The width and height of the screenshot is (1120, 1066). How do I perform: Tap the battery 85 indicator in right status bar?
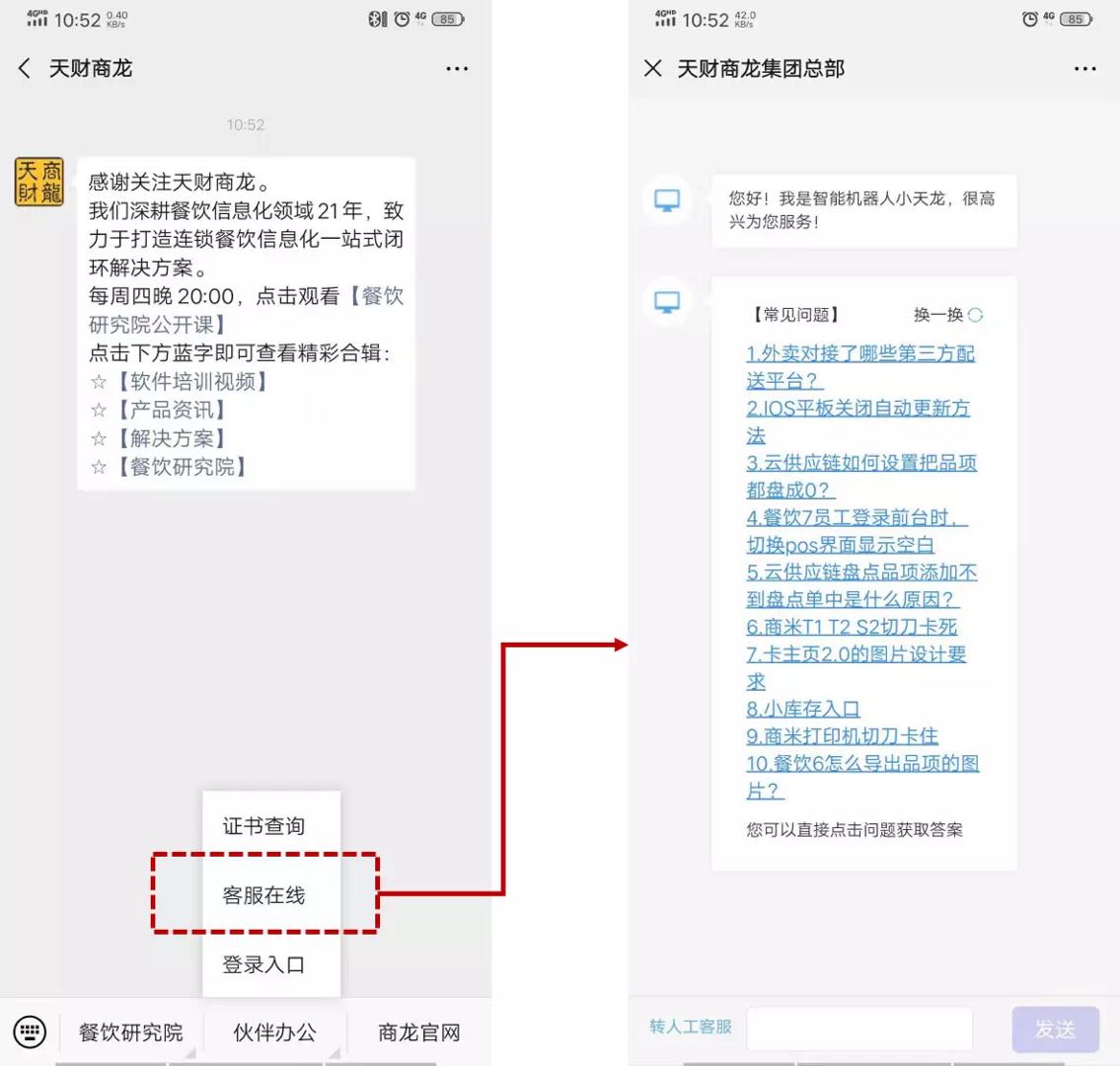pos(1076,20)
